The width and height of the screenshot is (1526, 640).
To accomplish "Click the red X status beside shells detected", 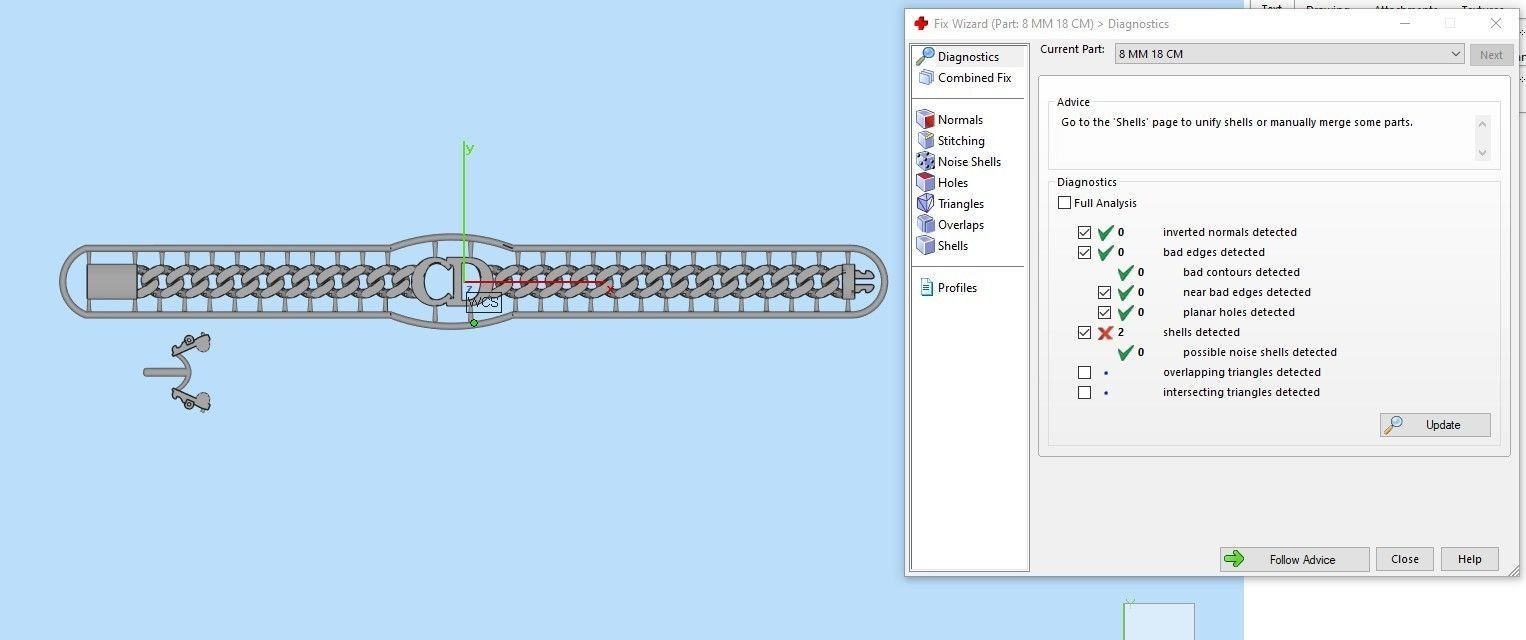I will [x=1105, y=332].
